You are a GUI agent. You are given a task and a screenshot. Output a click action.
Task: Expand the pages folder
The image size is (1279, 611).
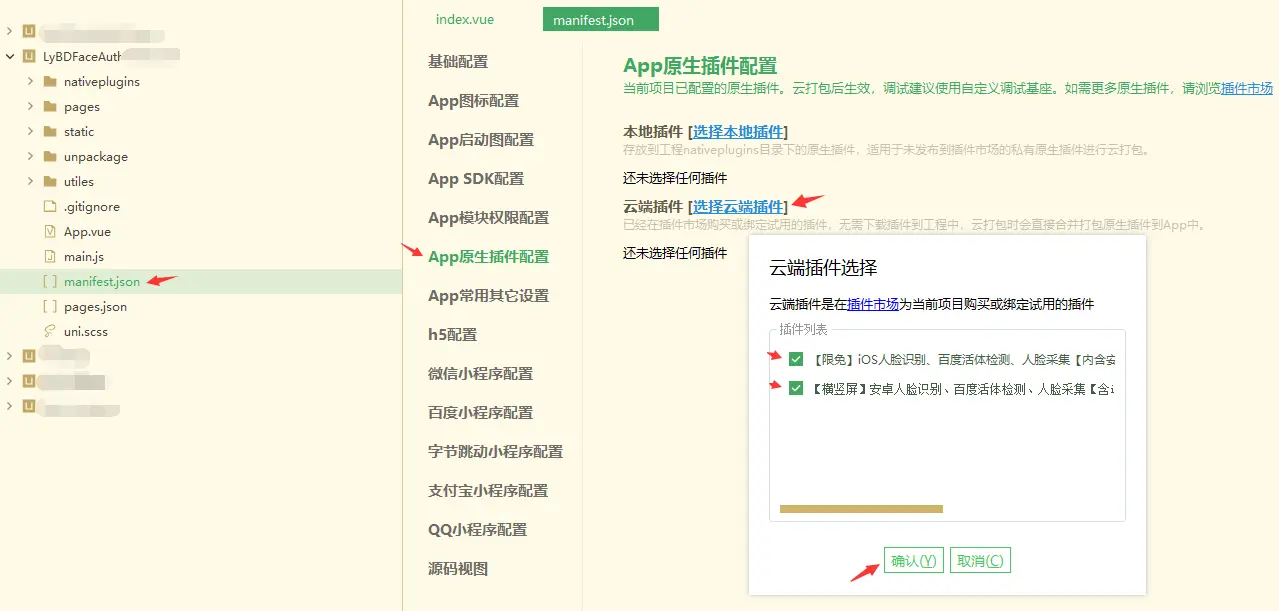click(x=31, y=106)
